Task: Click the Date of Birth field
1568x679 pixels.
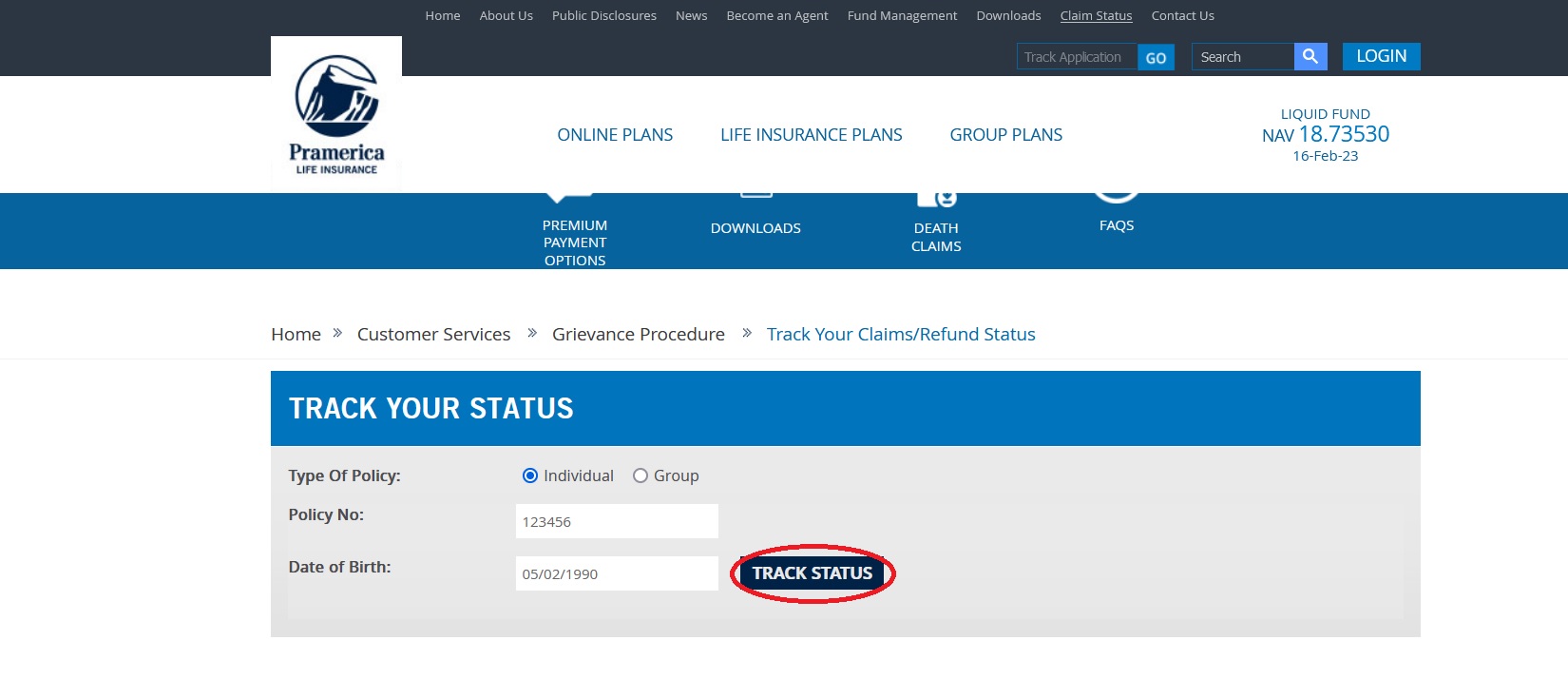Action: point(616,573)
